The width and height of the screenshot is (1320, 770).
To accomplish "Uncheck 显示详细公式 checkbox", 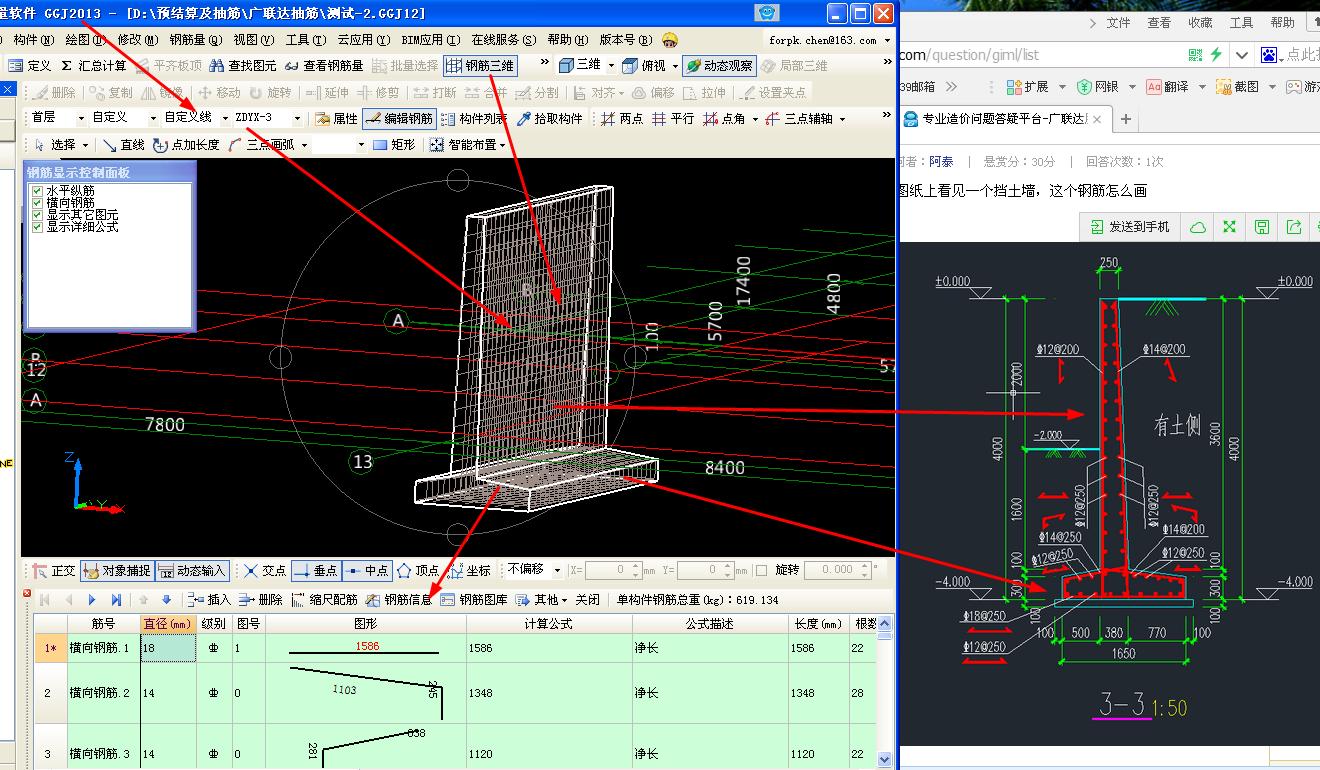I will (38, 227).
